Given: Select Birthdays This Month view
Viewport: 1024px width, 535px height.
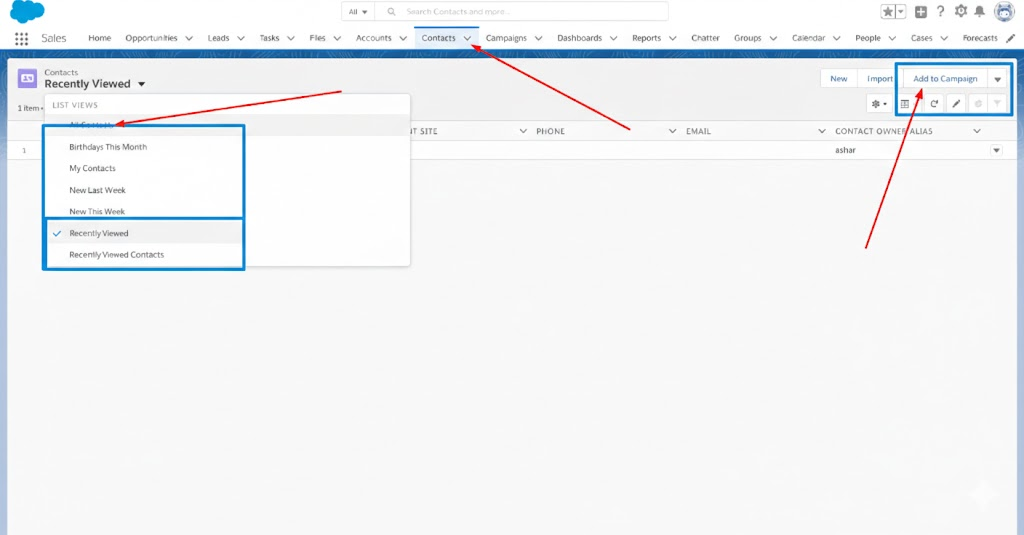Looking at the screenshot, I should pyautogui.click(x=108, y=147).
